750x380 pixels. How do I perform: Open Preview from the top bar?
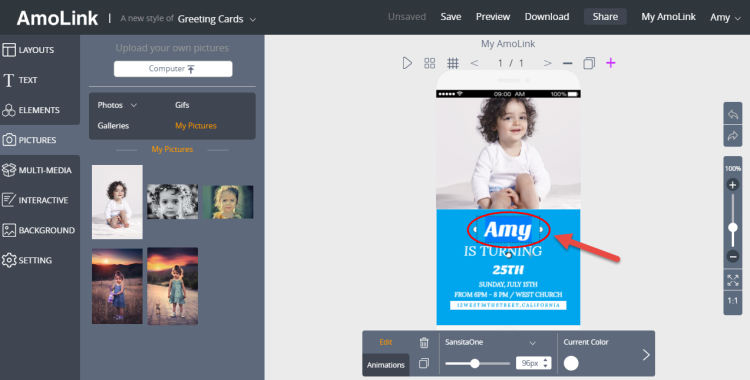(493, 17)
